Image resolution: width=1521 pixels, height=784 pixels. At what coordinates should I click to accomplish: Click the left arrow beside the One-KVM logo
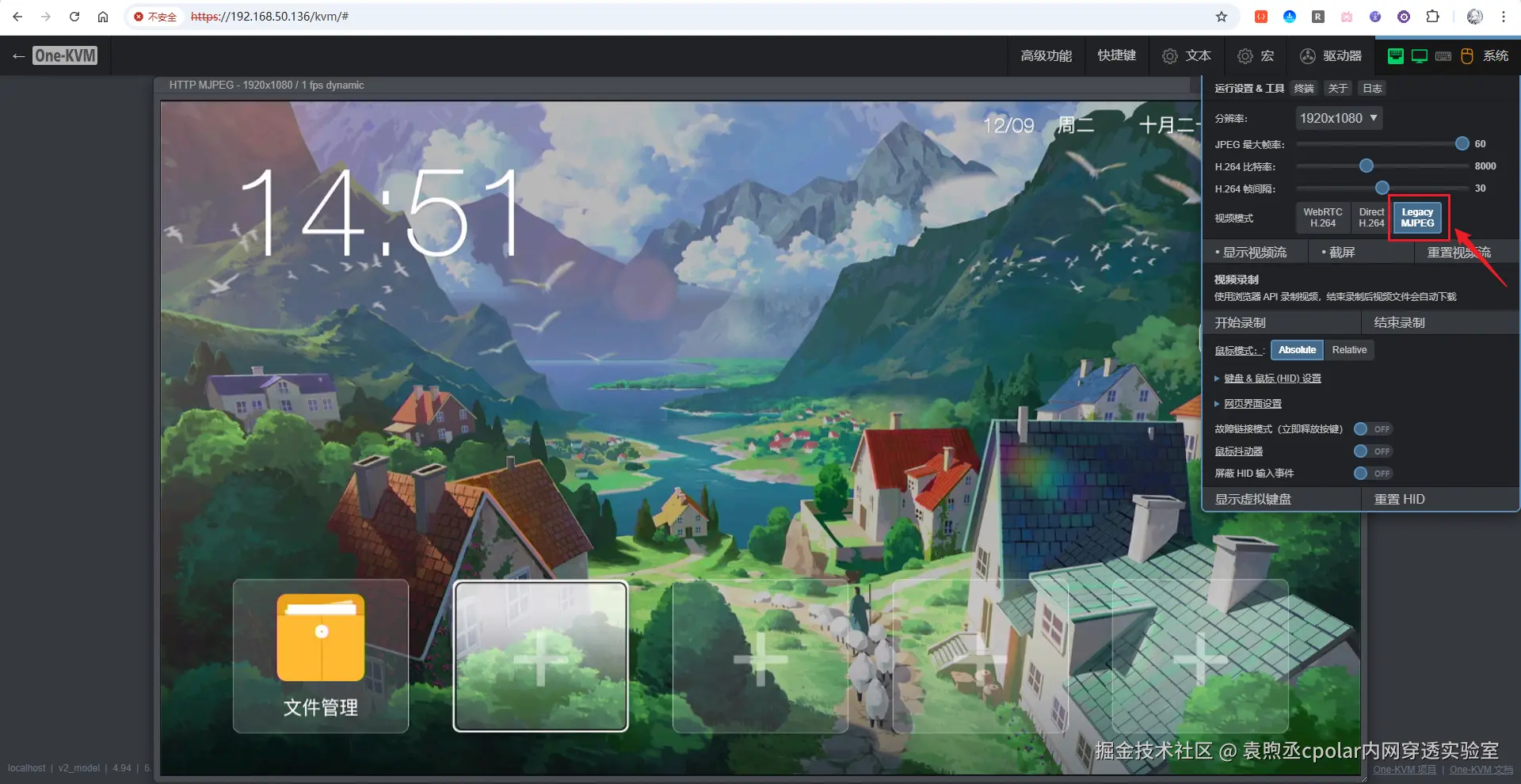[x=19, y=56]
